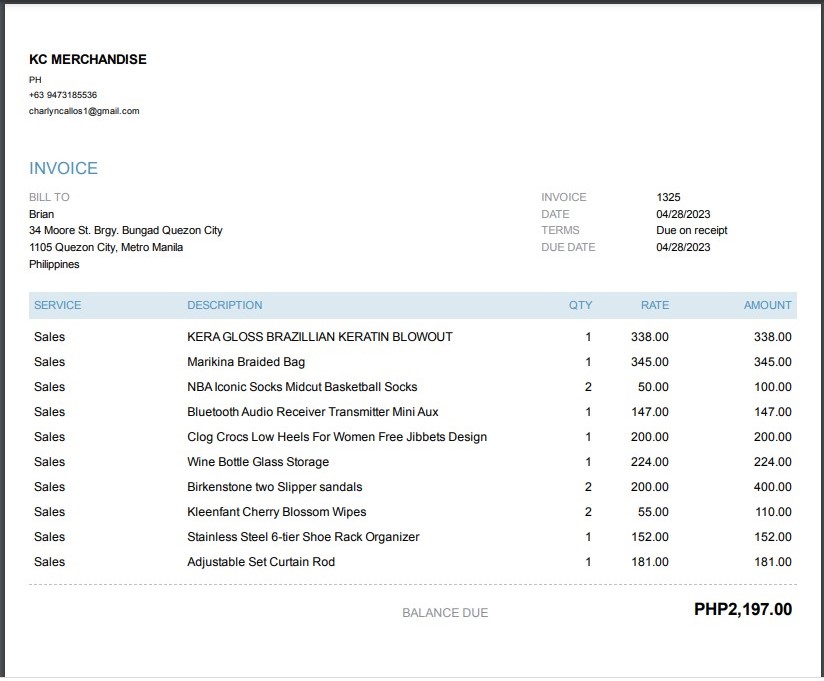Click the DUE DATE value 04/28/2023
This screenshot has height=681, width=824.
[683, 247]
